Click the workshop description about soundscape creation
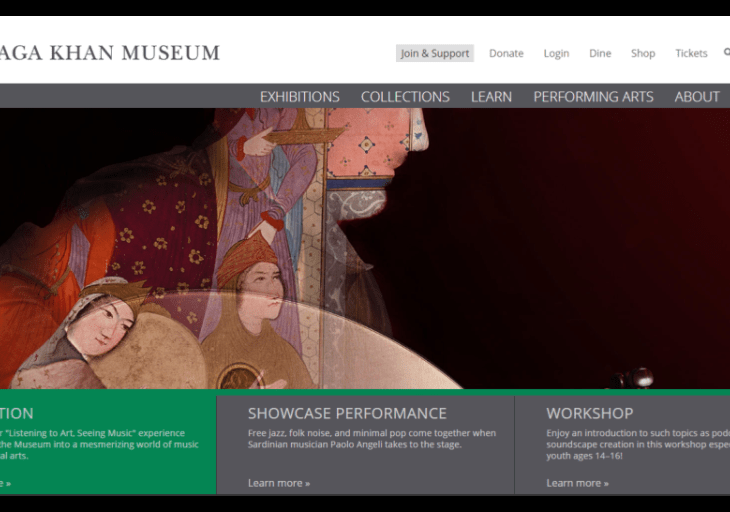 coord(638,444)
